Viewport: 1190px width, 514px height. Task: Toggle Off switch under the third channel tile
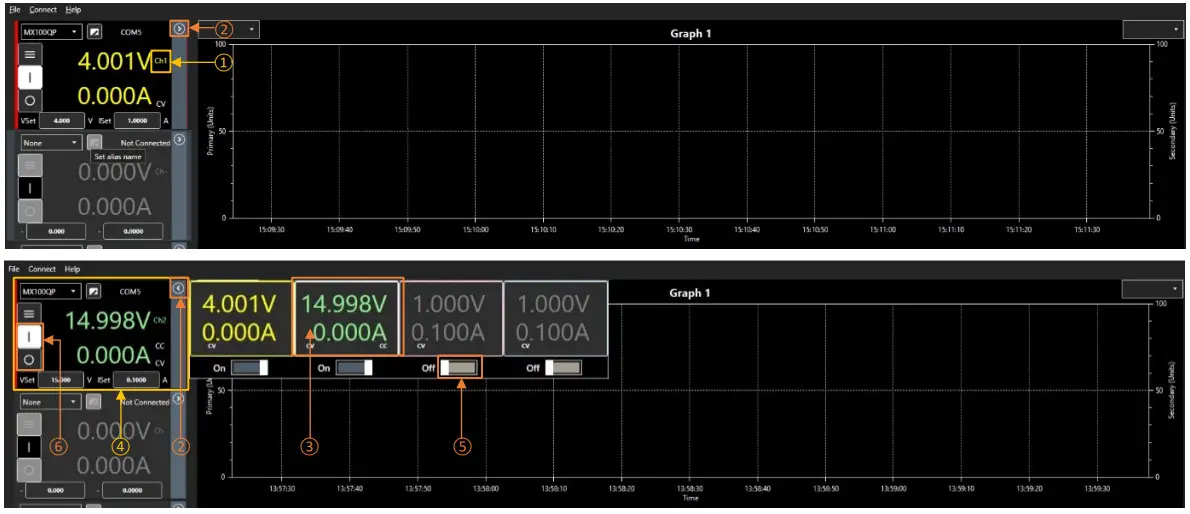[459, 367]
